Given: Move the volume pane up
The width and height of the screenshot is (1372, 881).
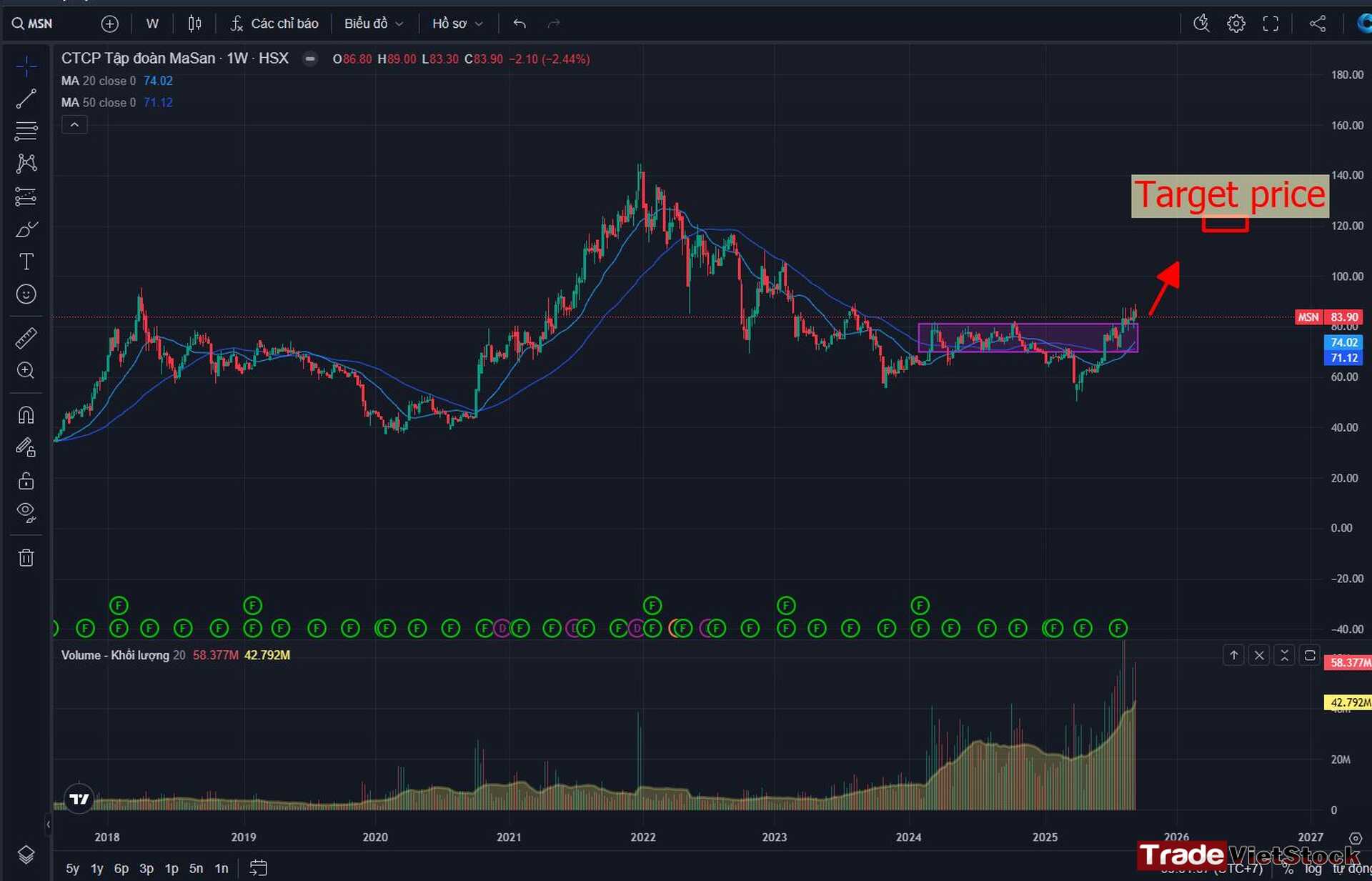Looking at the screenshot, I should (1234, 655).
